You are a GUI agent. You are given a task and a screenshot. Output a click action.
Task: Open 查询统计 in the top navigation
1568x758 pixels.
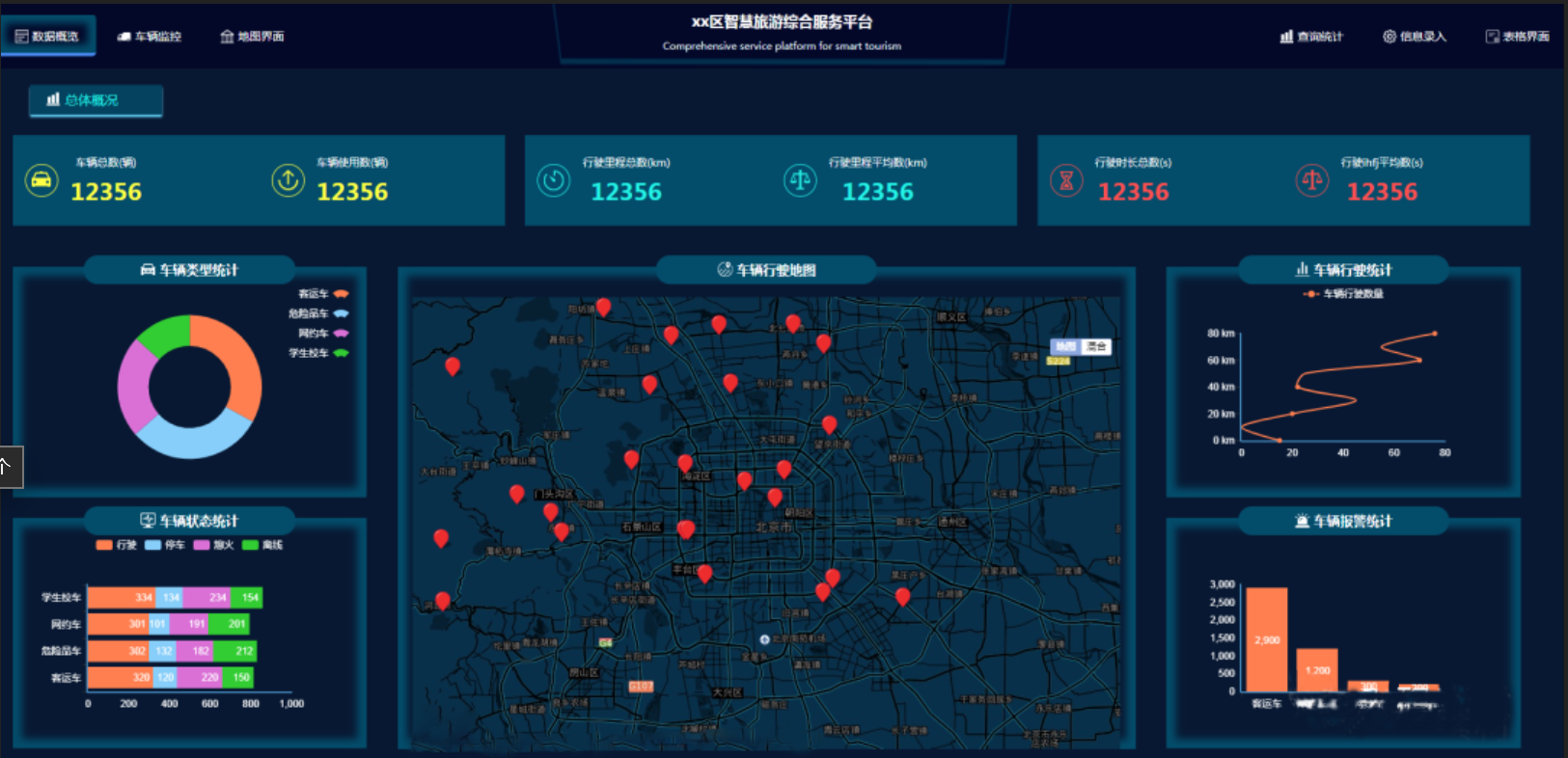click(x=1311, y=37)
